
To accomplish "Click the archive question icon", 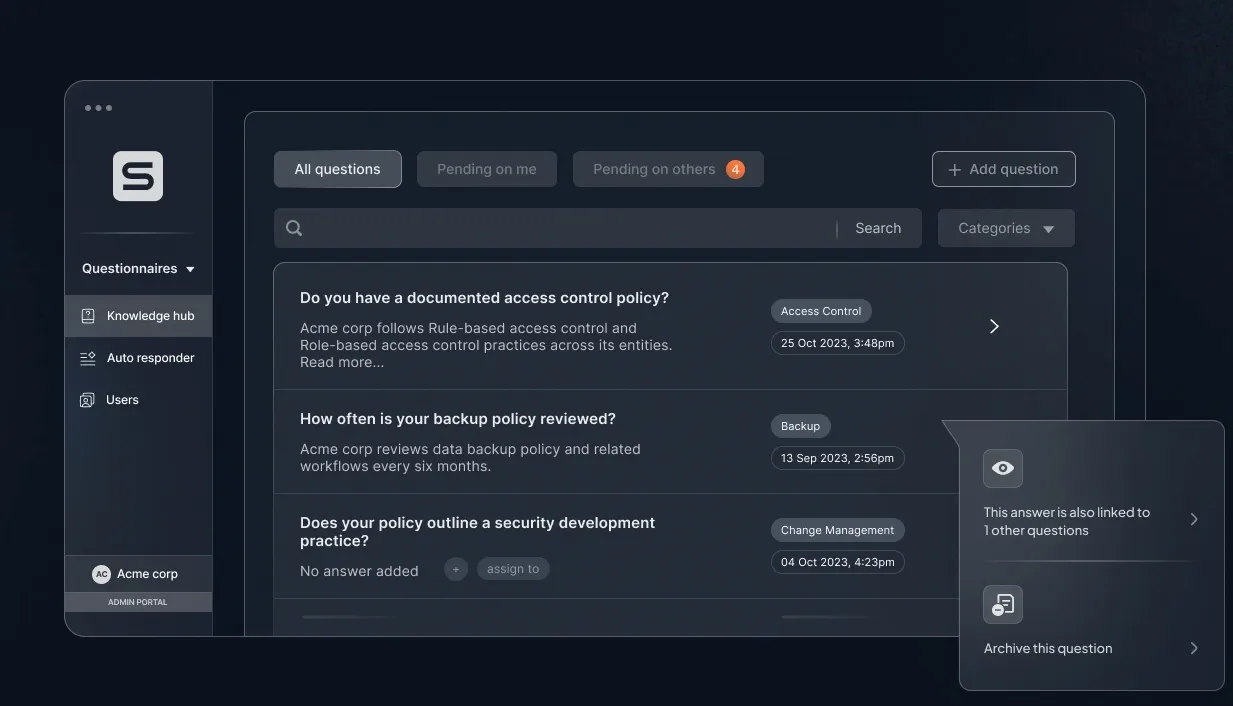I will click(1002, 604).
